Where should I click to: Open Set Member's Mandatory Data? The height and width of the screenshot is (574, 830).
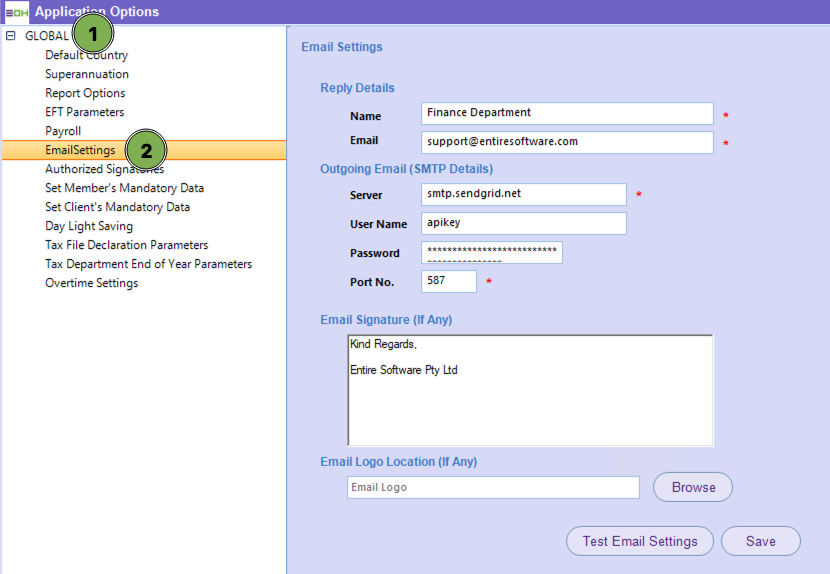click(x=124, y=188)
